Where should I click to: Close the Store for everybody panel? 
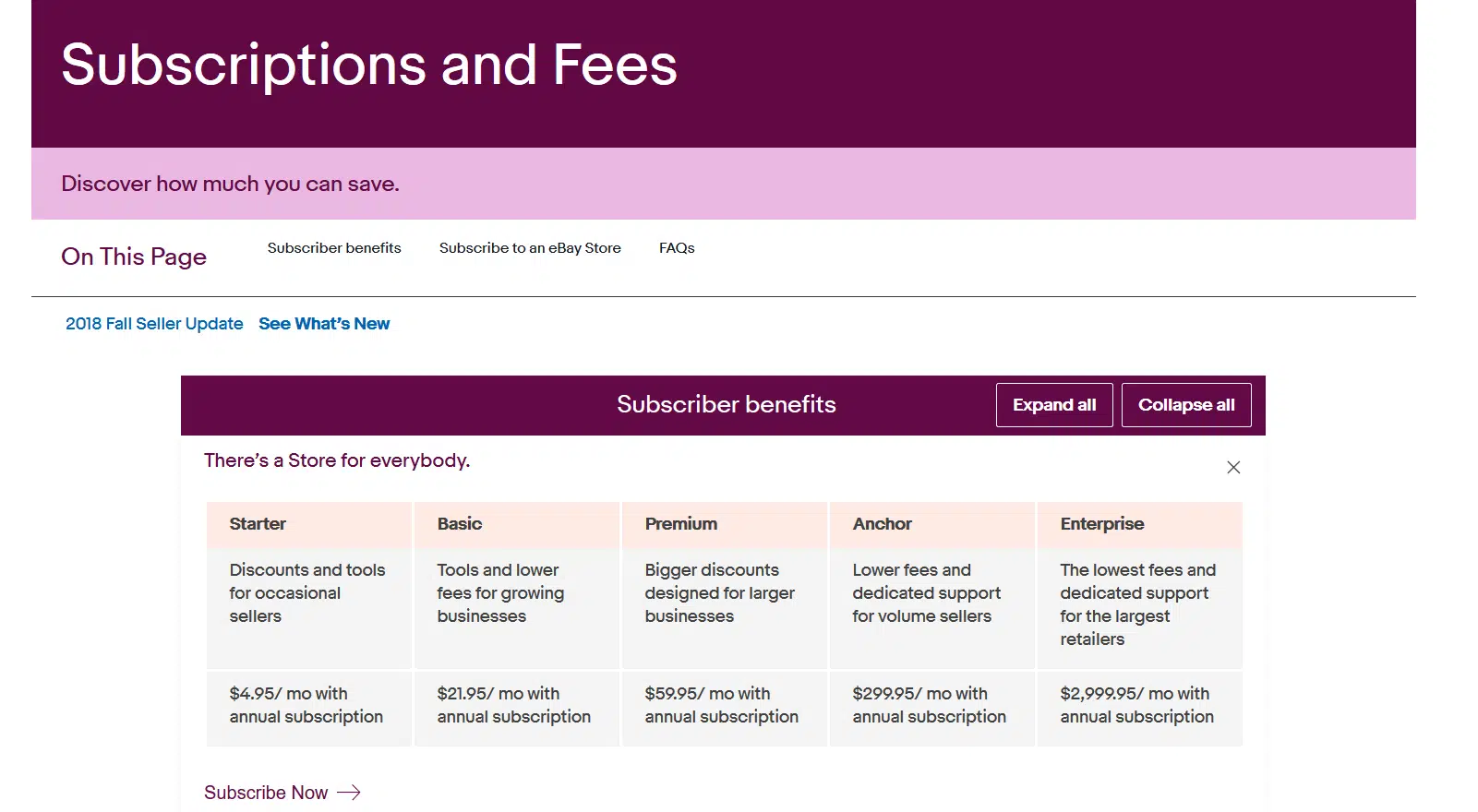coord(1233,468)
